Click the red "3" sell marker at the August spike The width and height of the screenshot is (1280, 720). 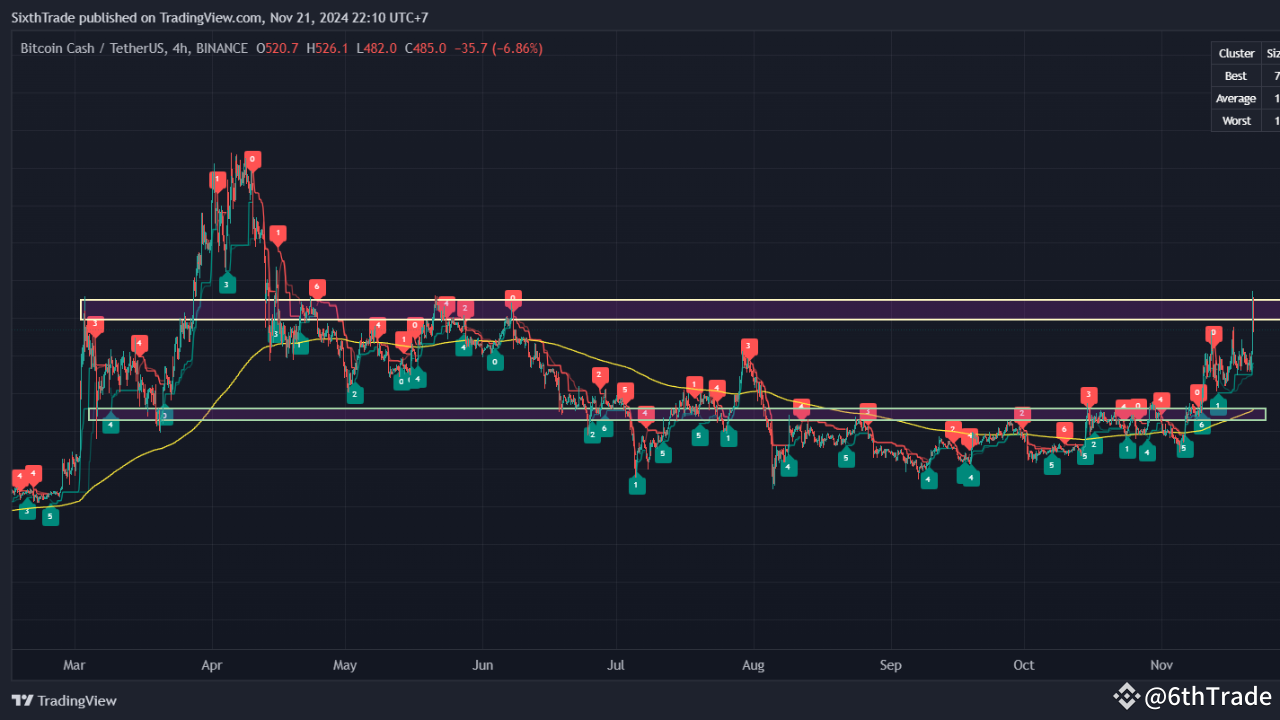pos(748,346)
